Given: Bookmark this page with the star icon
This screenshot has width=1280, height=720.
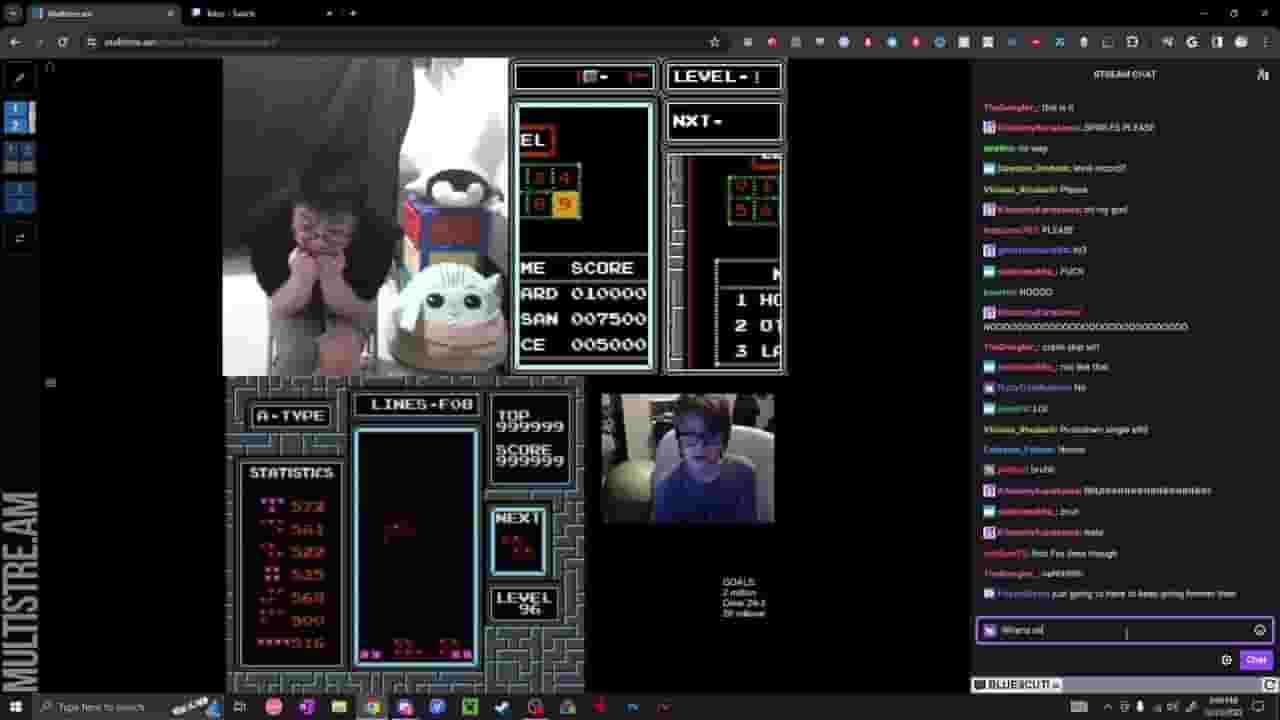Looking at the screenshot, I should click(714, 42).
